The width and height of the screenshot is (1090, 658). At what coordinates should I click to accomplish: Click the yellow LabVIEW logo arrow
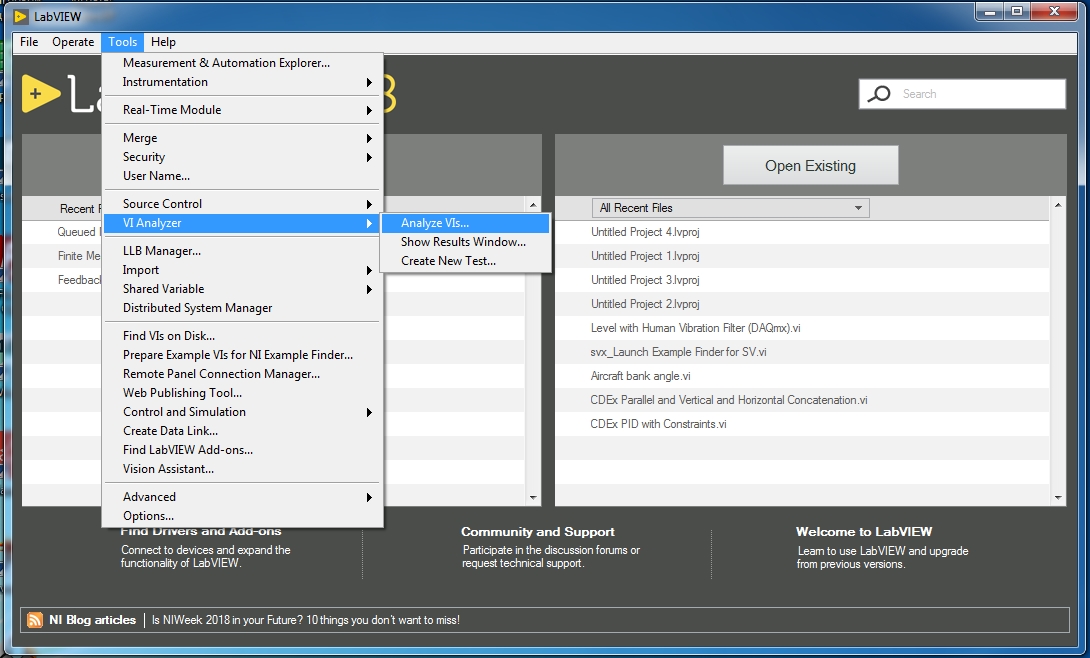point(40,93)
